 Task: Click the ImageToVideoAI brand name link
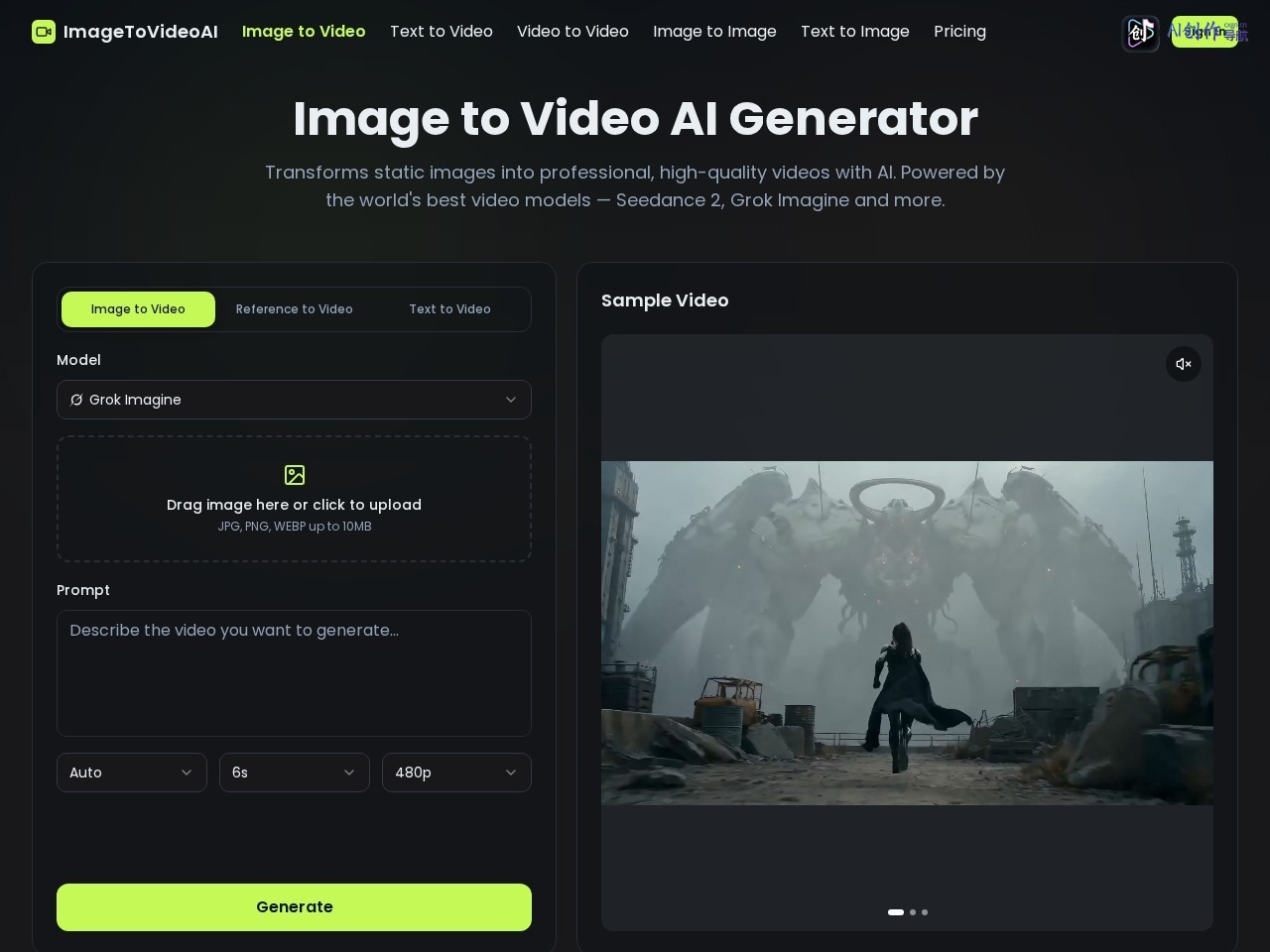[141, 32]
